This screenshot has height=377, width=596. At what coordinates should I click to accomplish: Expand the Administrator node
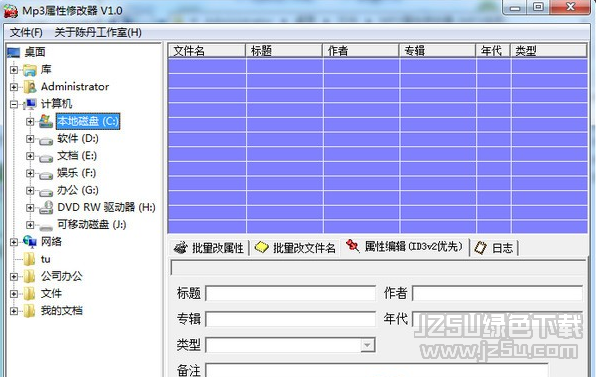(14, 87)
